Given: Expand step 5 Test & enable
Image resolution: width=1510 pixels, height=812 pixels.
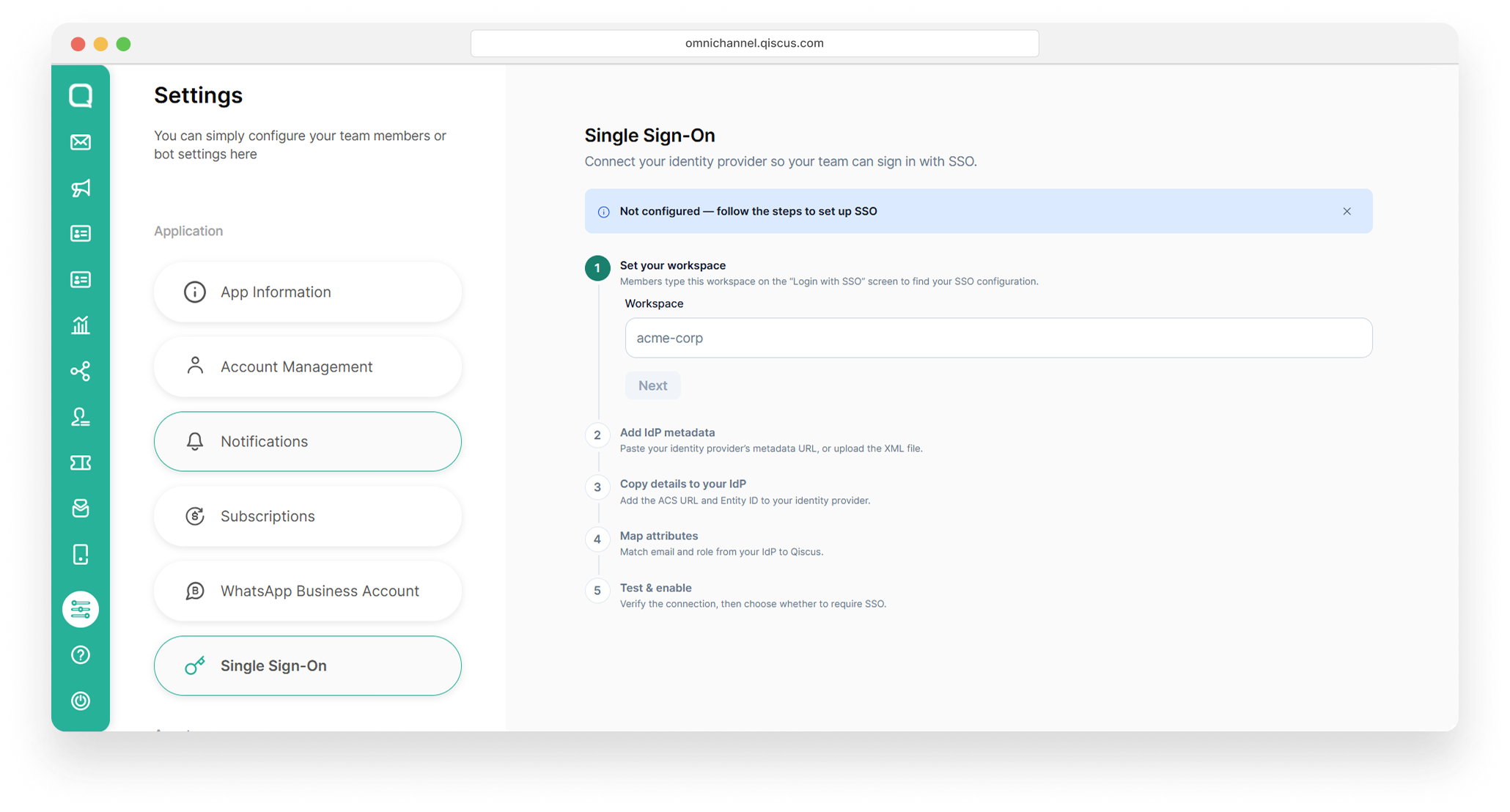Looking at the screenshot, I should 655,588.
